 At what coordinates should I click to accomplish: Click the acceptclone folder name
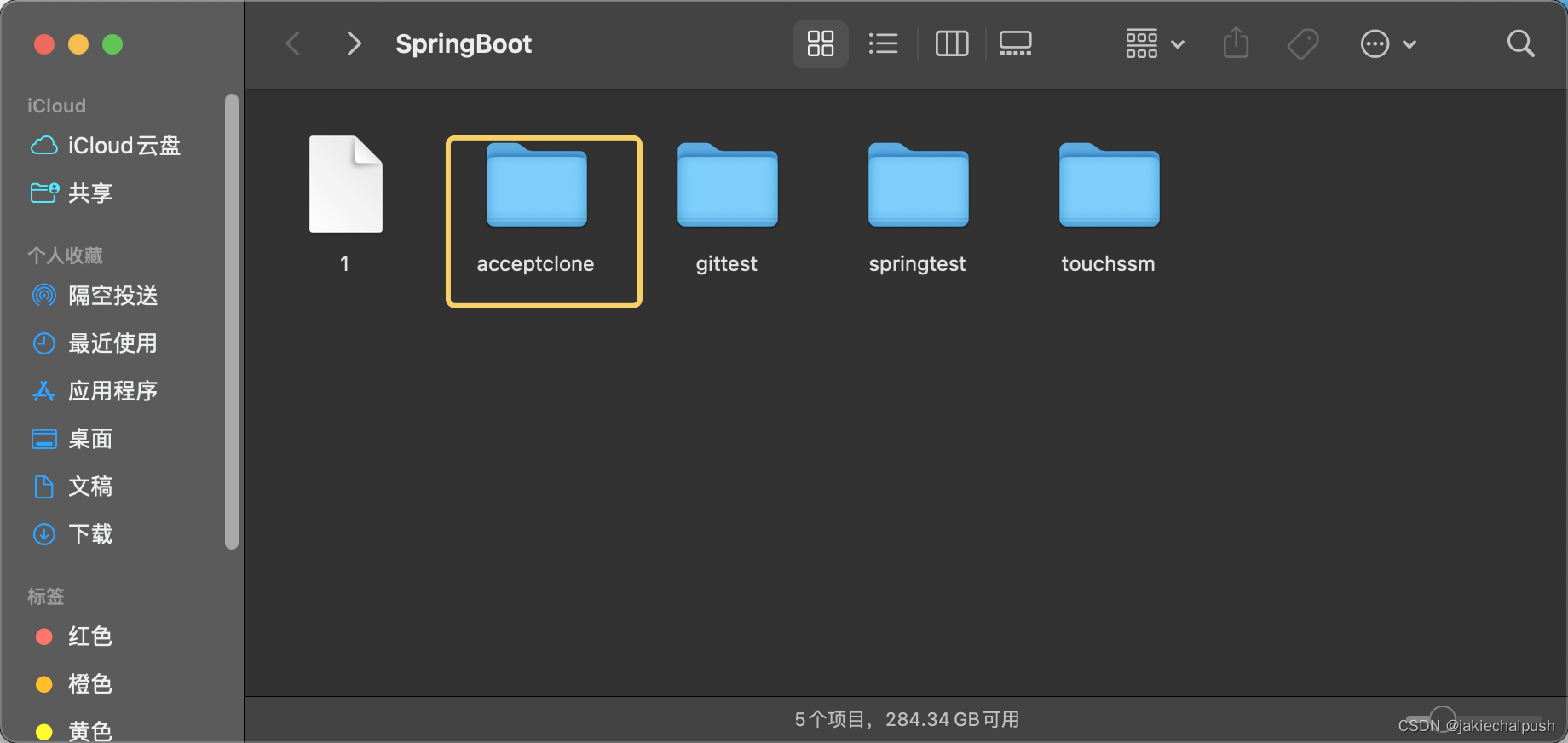[535, 264]
